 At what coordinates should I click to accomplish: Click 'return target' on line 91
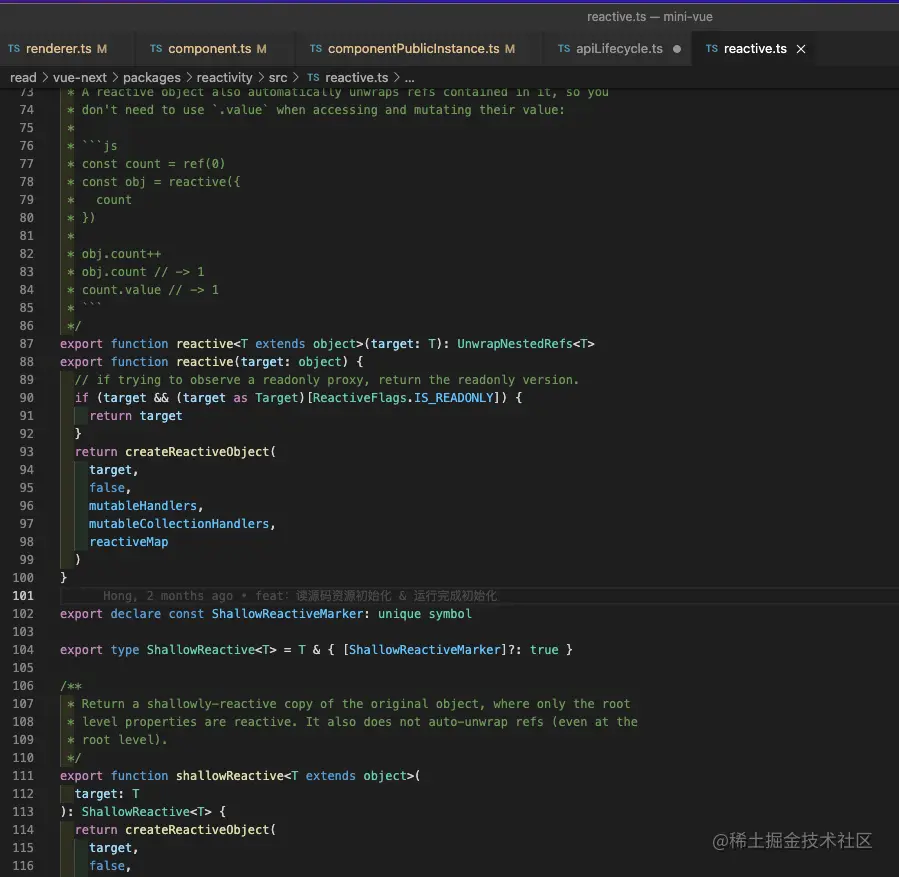tap(136, 416)
